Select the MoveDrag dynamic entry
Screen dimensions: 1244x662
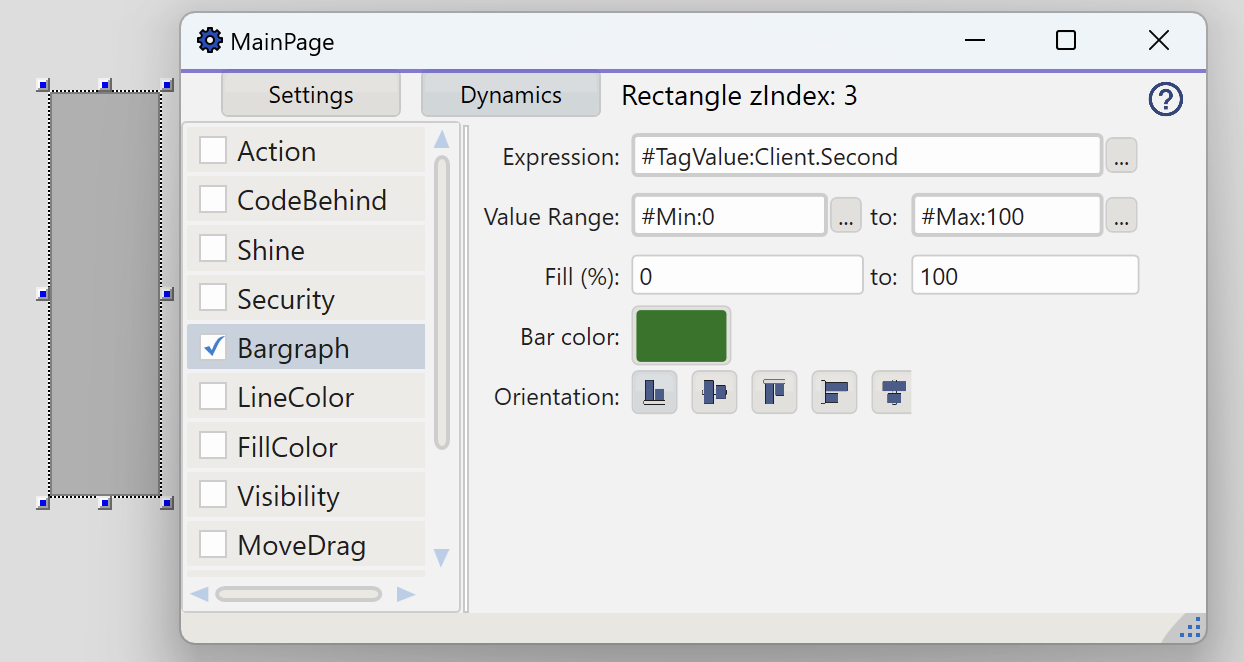[x=301, y=545]
